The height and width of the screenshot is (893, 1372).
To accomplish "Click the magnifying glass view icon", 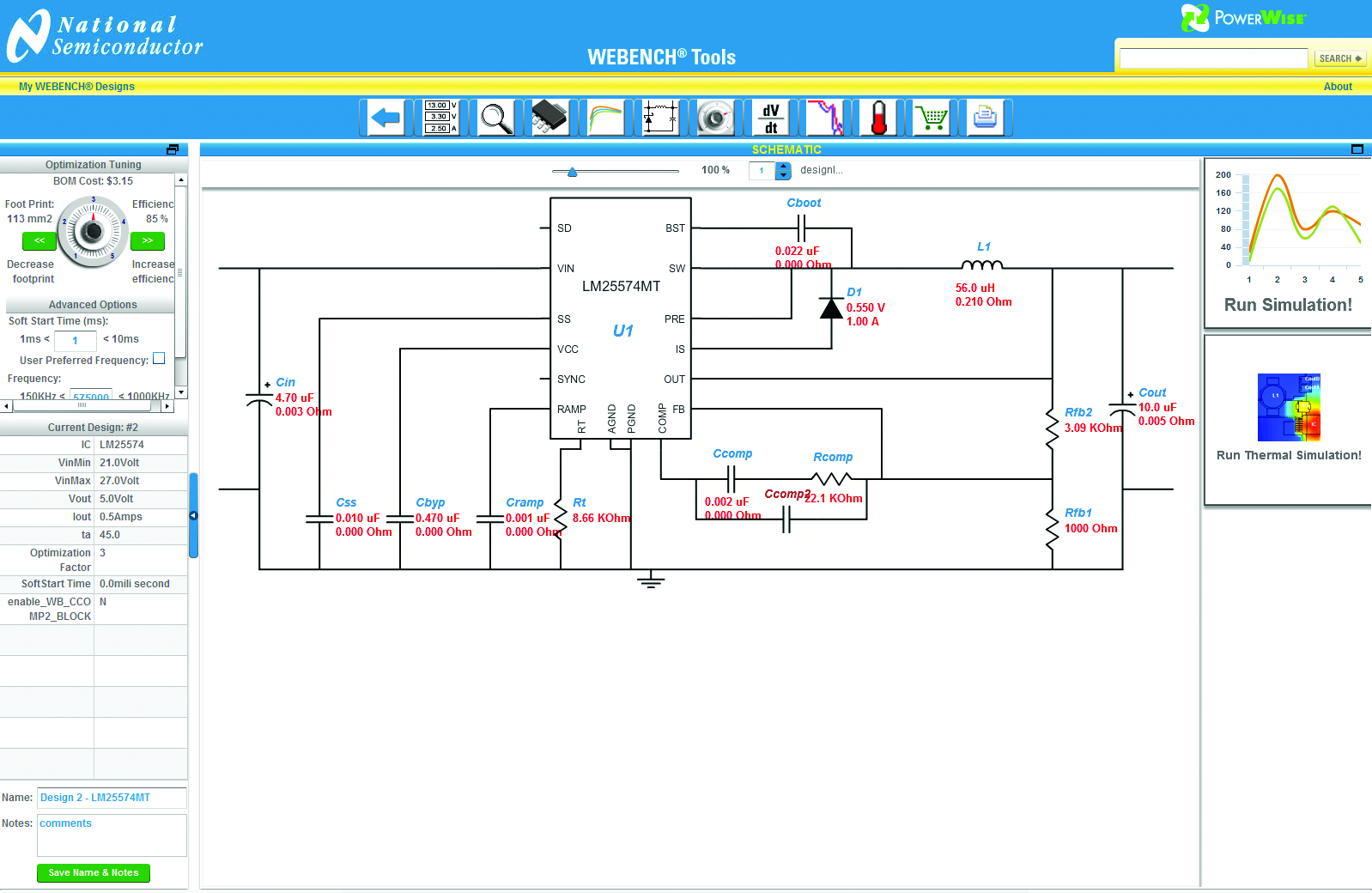I will click(x=496, y=118).
